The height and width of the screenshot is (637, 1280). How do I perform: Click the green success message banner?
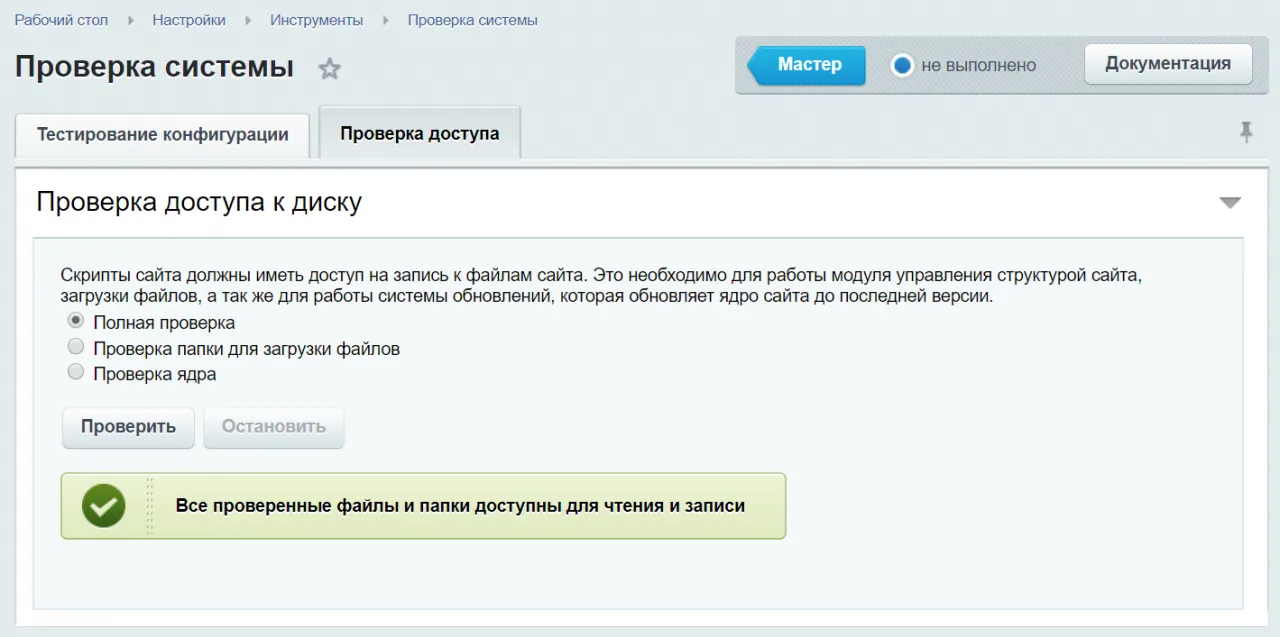[422, 505]
